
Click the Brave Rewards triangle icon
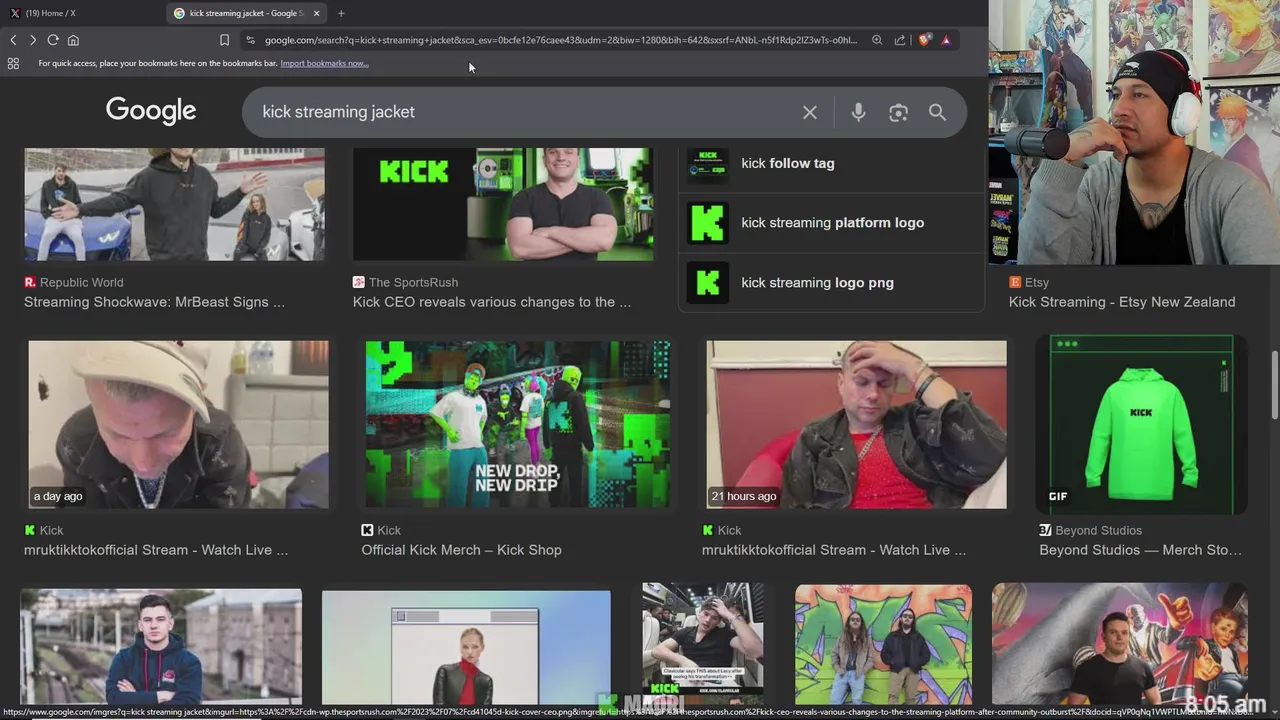click(946, 40)
